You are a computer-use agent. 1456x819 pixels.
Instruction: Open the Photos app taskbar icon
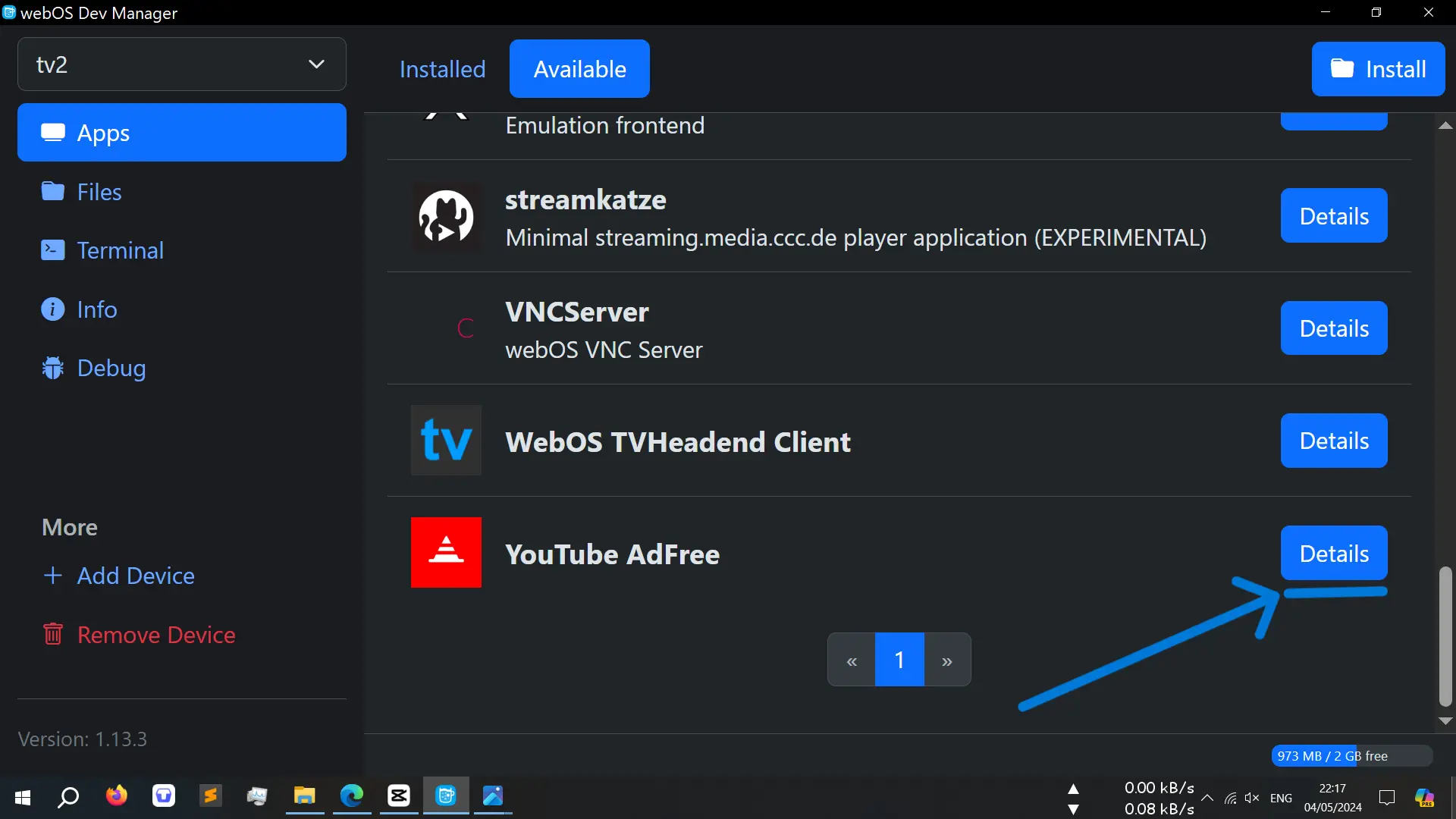pos(493,796)
